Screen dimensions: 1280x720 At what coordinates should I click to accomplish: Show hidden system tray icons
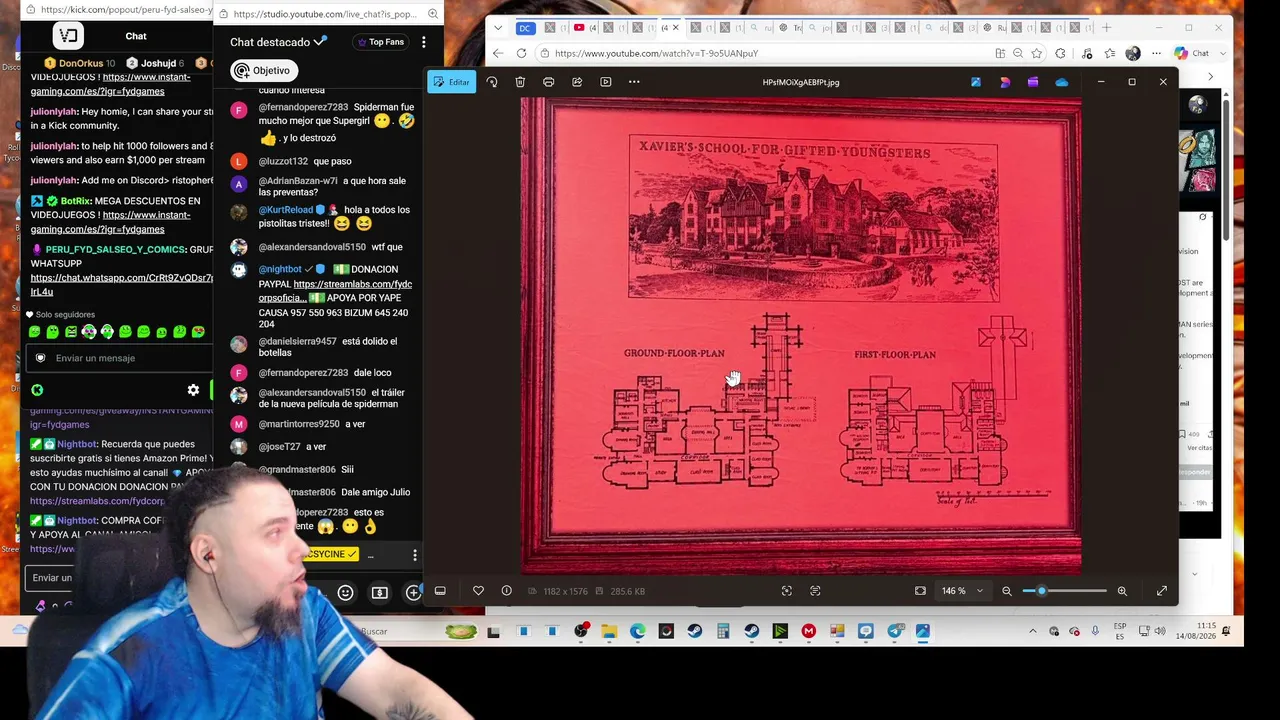[x=1033, y=631]
